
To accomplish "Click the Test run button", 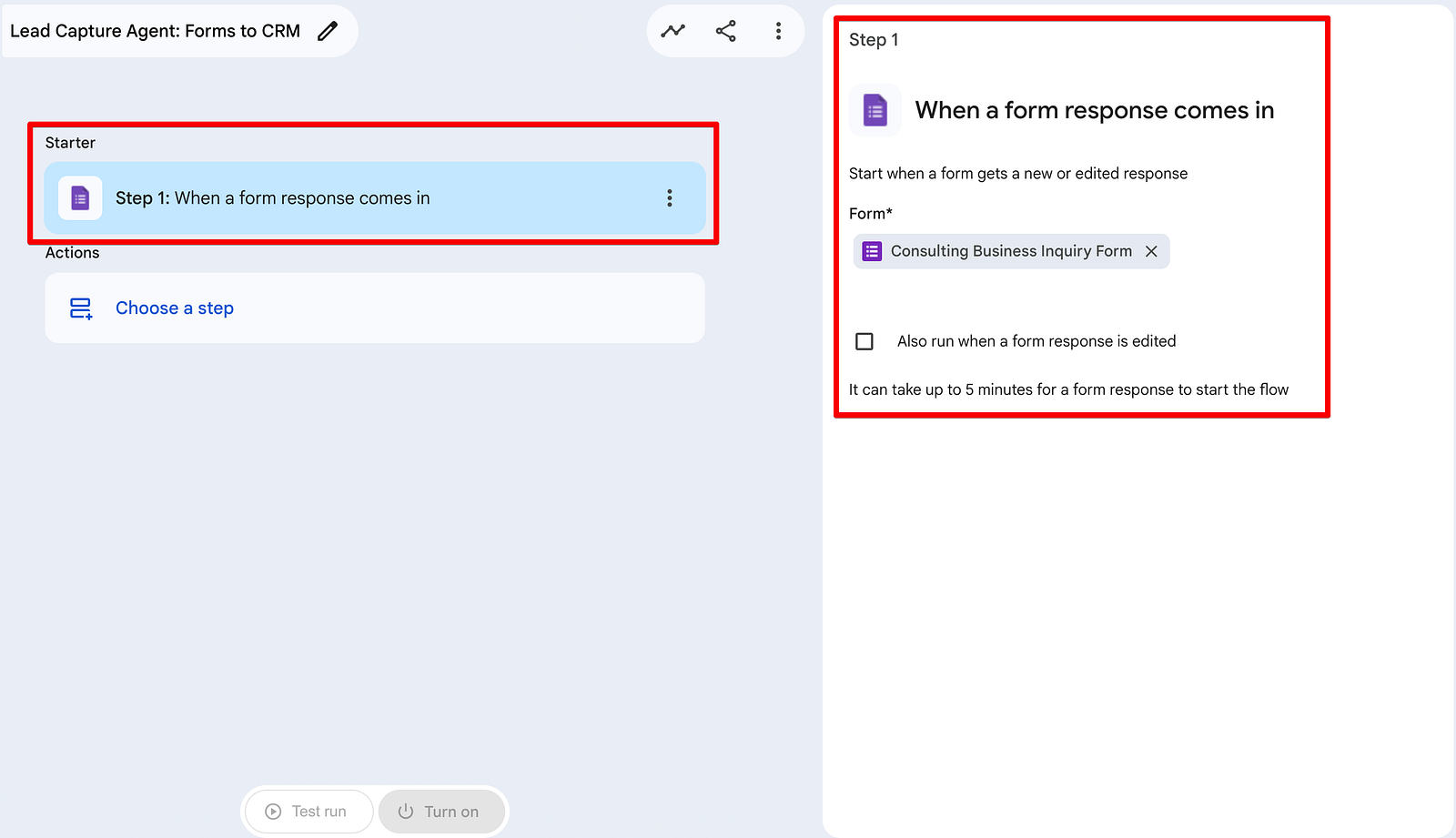I will coord(308,812).
